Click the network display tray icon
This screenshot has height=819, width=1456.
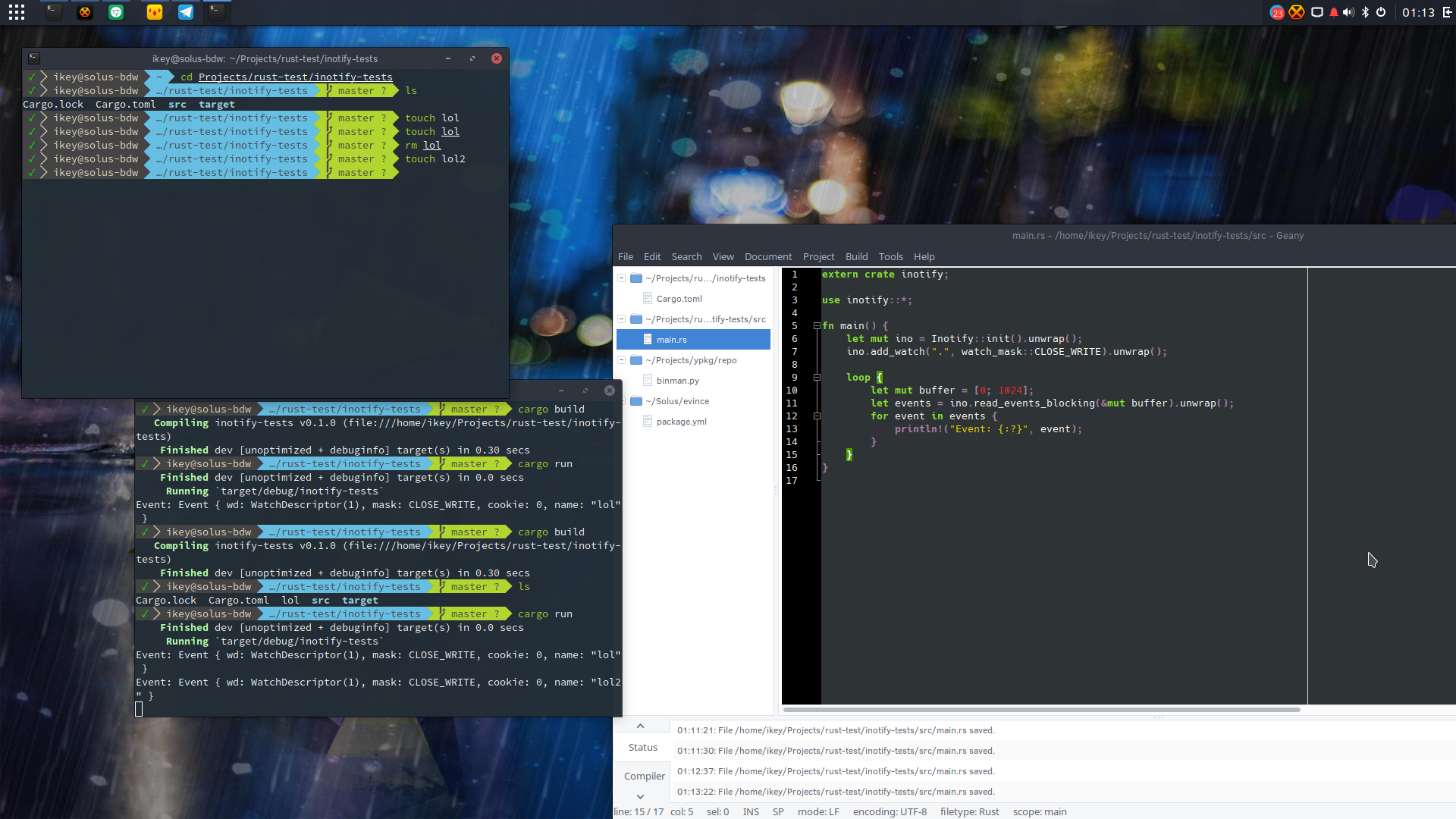click(1317, 12)
